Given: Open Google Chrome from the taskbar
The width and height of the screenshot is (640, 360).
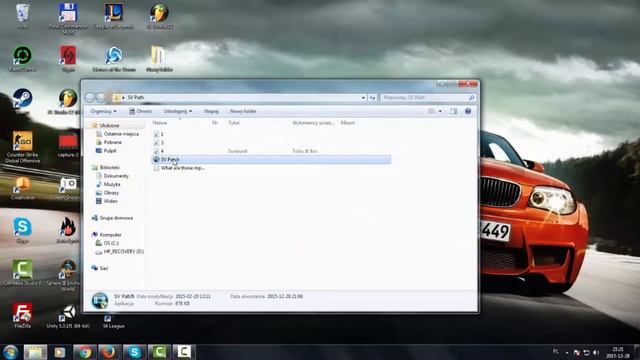Looking at the screenshot, I should [x=85, y=352].
